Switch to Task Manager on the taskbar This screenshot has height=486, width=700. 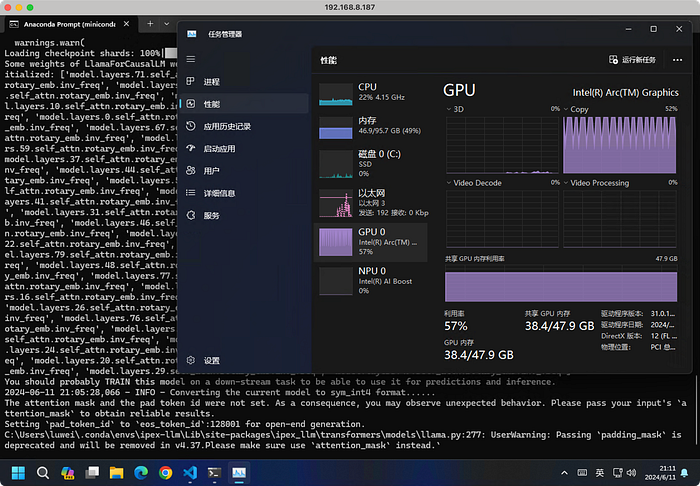point(239,473)
